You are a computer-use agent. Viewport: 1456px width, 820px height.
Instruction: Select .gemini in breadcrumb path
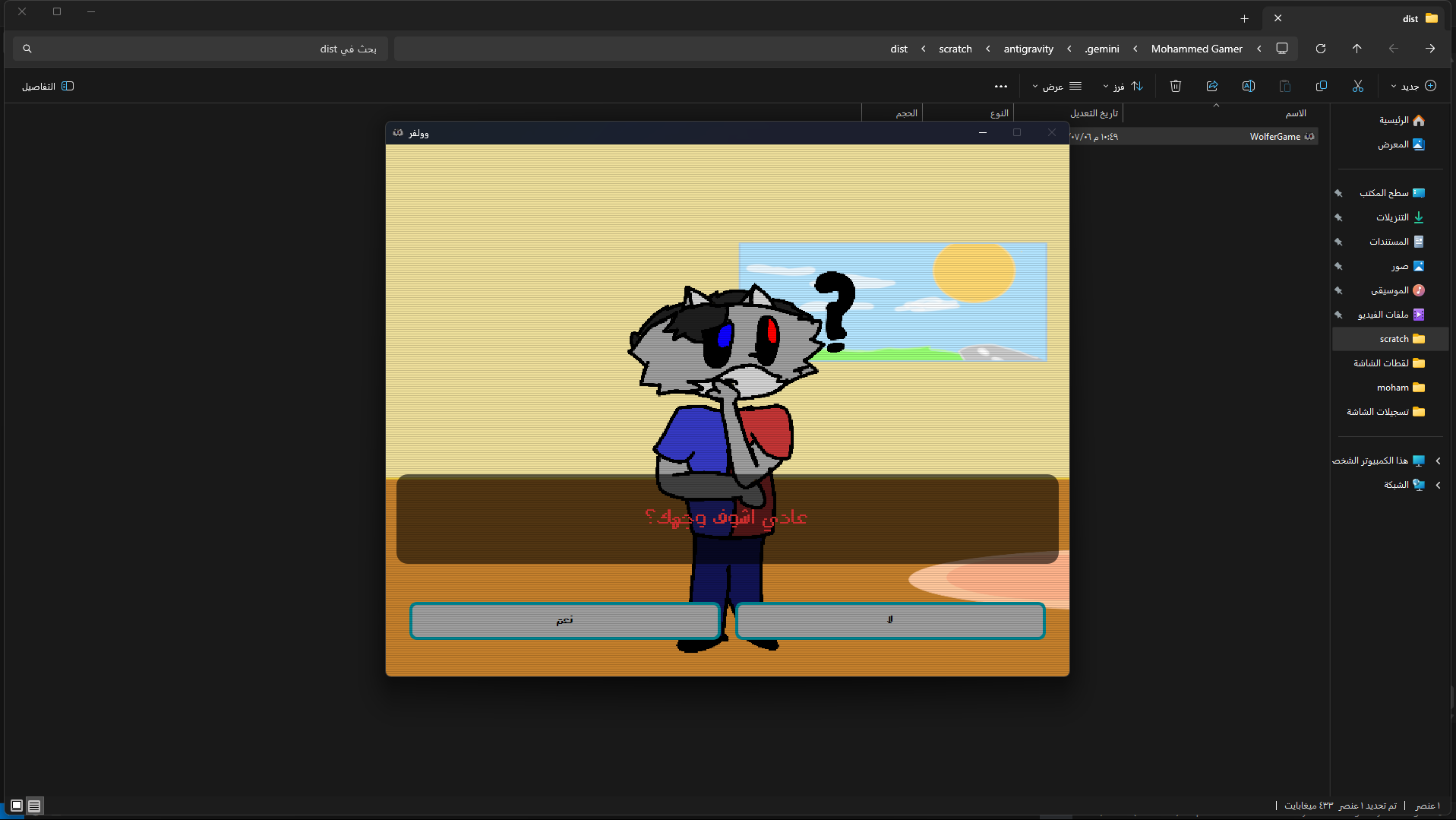click(1102, 49)
